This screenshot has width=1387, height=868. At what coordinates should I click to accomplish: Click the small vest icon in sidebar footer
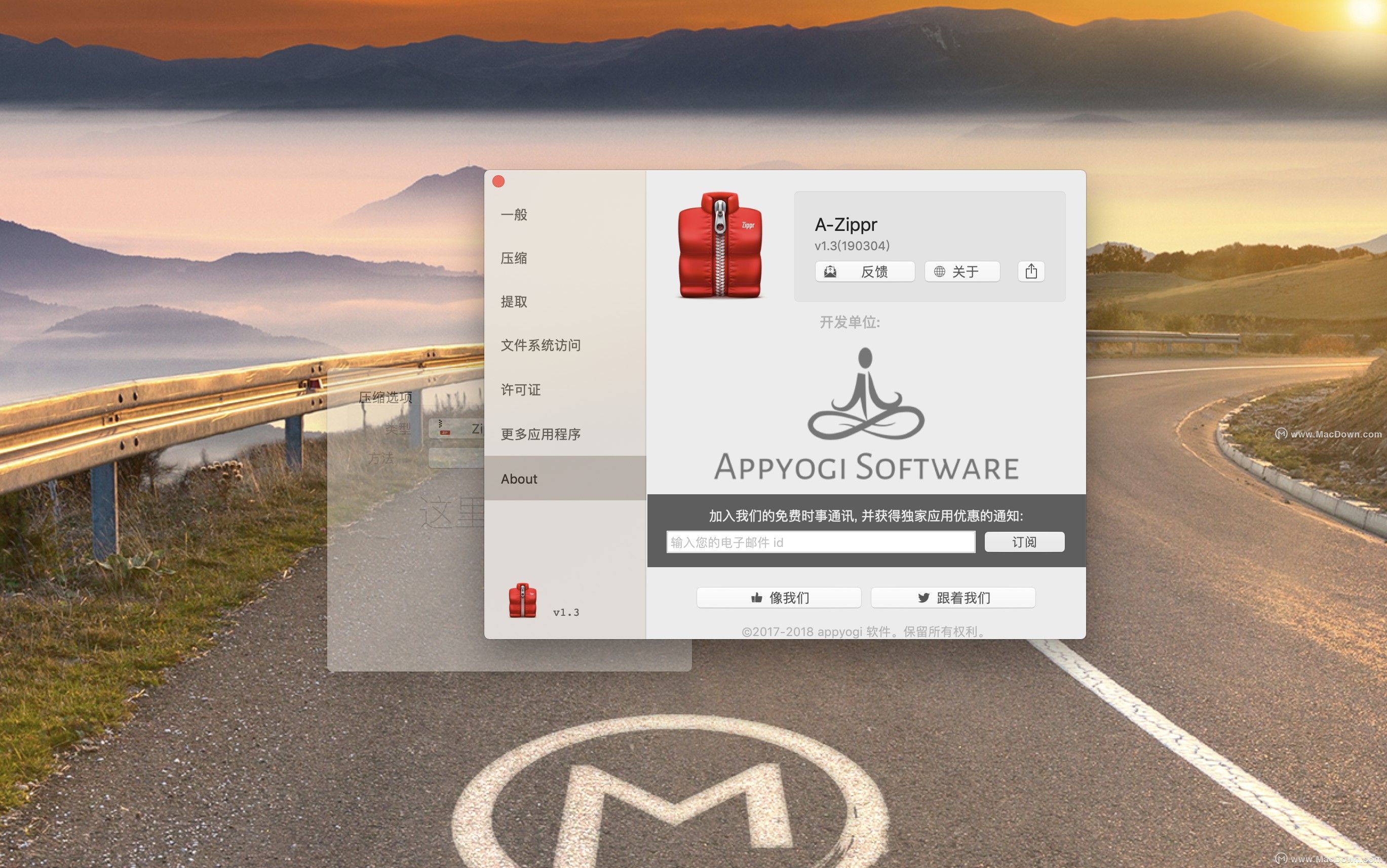point(522,601)
